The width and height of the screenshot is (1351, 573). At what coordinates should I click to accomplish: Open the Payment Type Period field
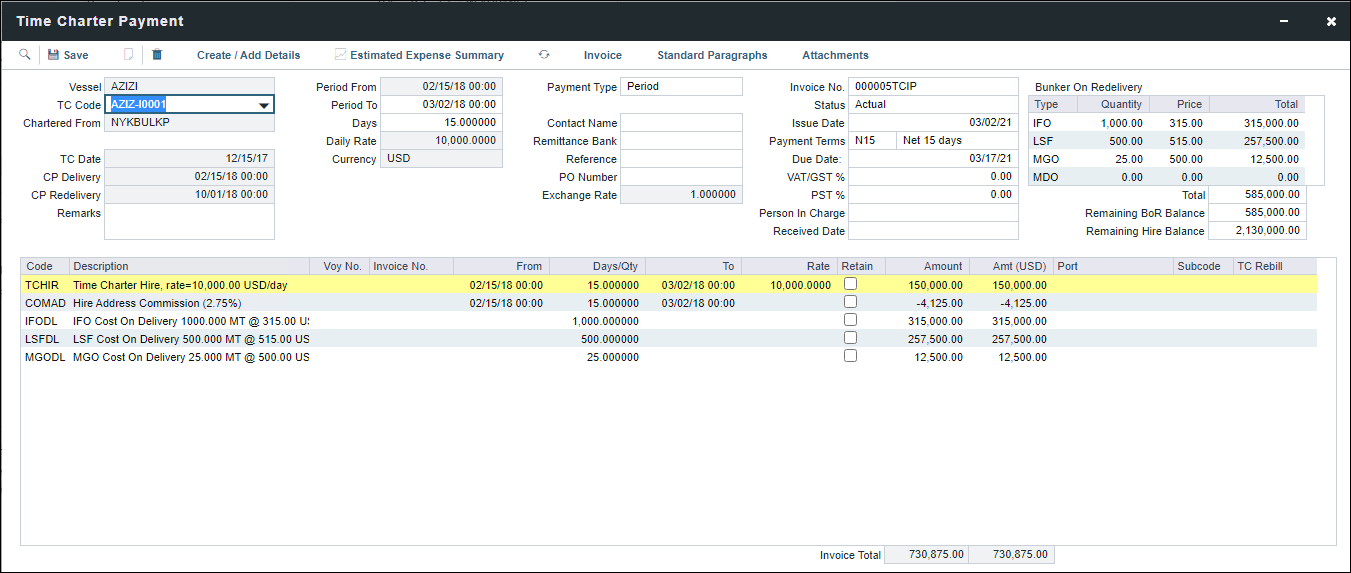[681, 87]
